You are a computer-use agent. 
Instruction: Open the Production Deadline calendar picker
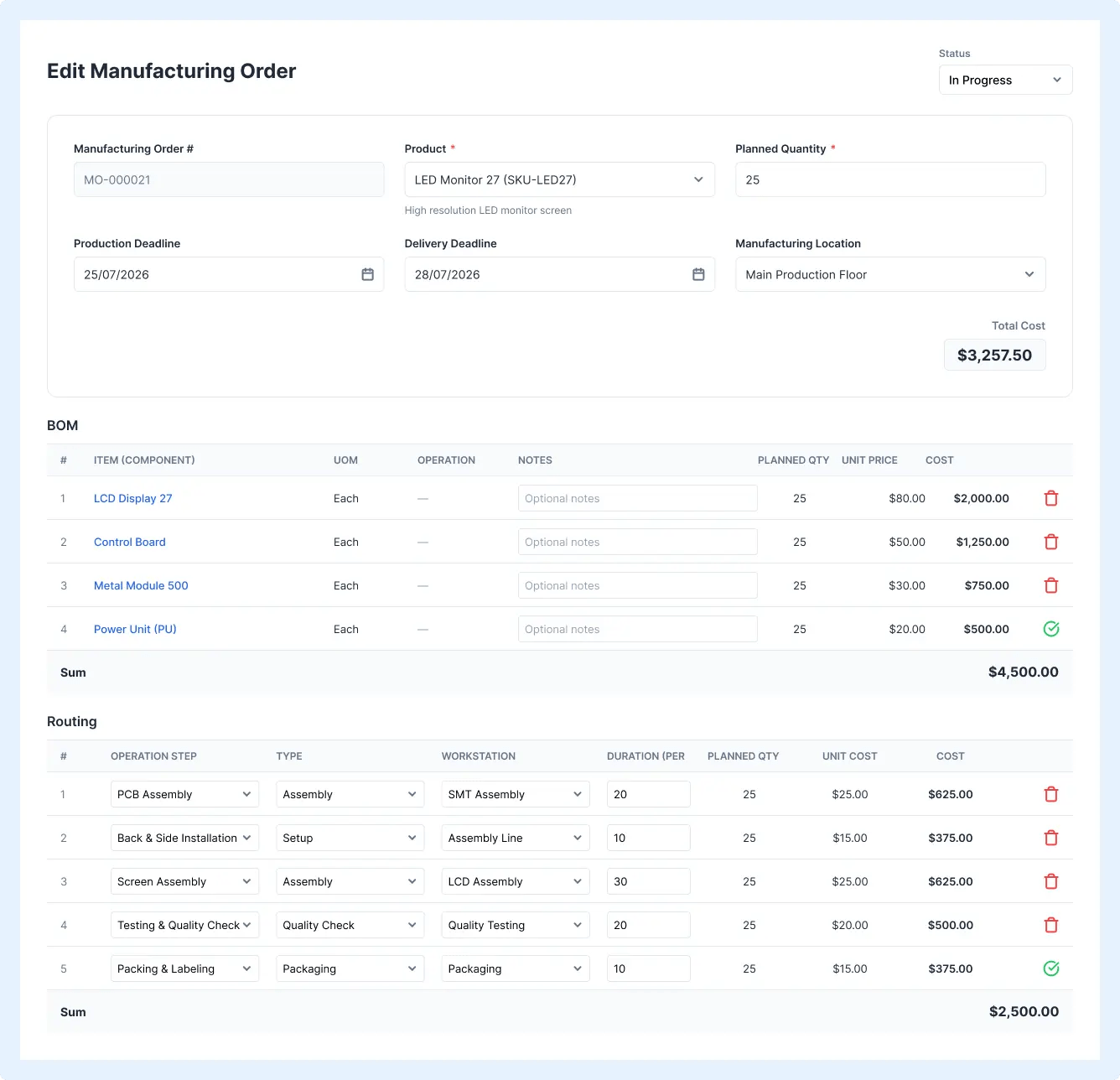[x=367, y=274]
